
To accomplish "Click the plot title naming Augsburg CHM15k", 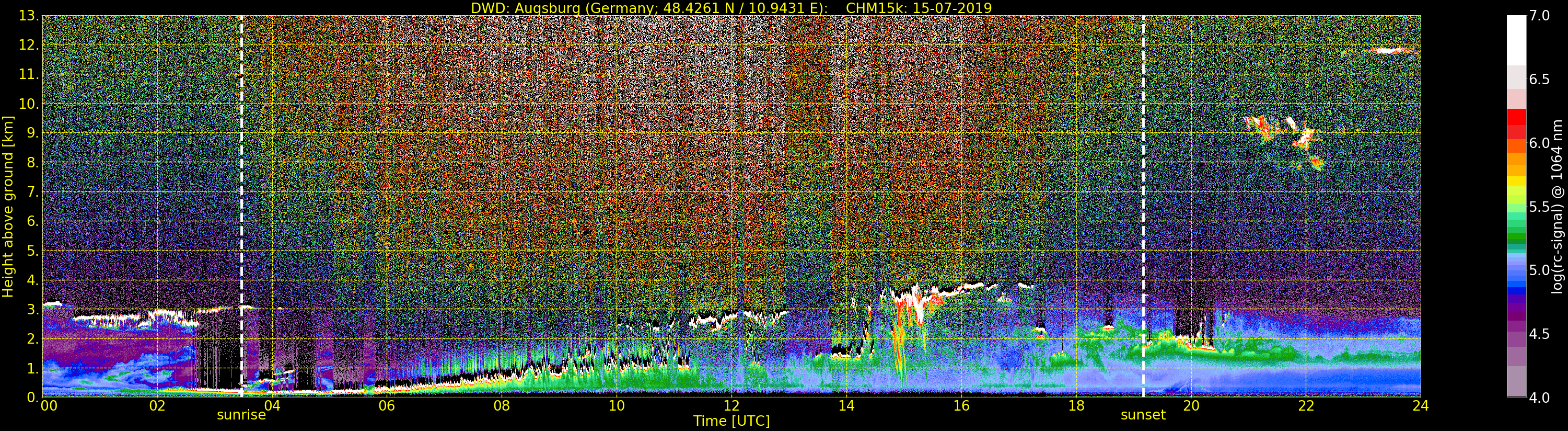I will tap(731, 8).
